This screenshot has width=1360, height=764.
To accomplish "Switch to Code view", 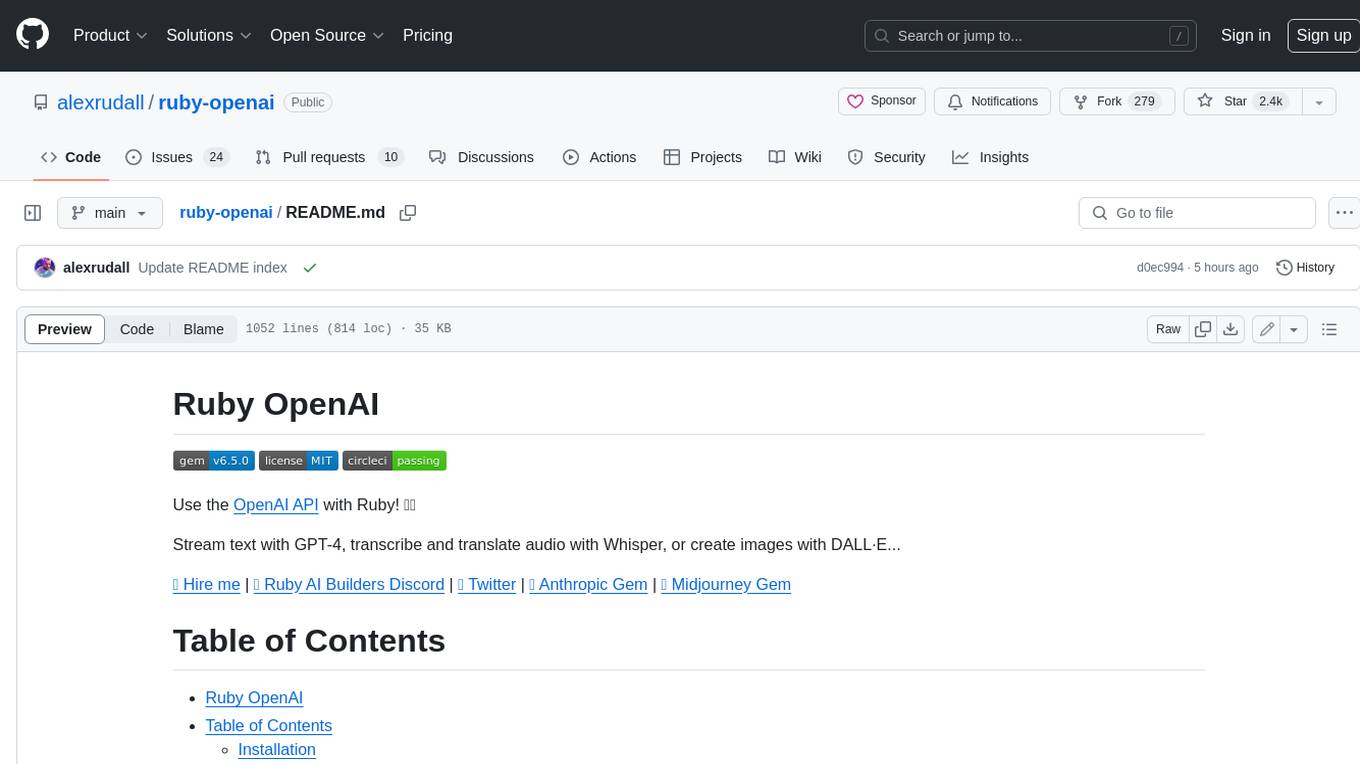I will (x=137, y=329).
